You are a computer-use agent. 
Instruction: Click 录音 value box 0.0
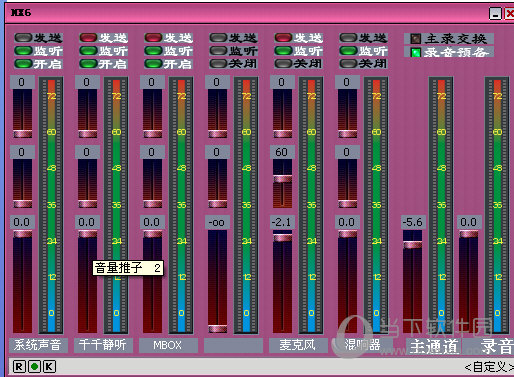pos(469,222)
